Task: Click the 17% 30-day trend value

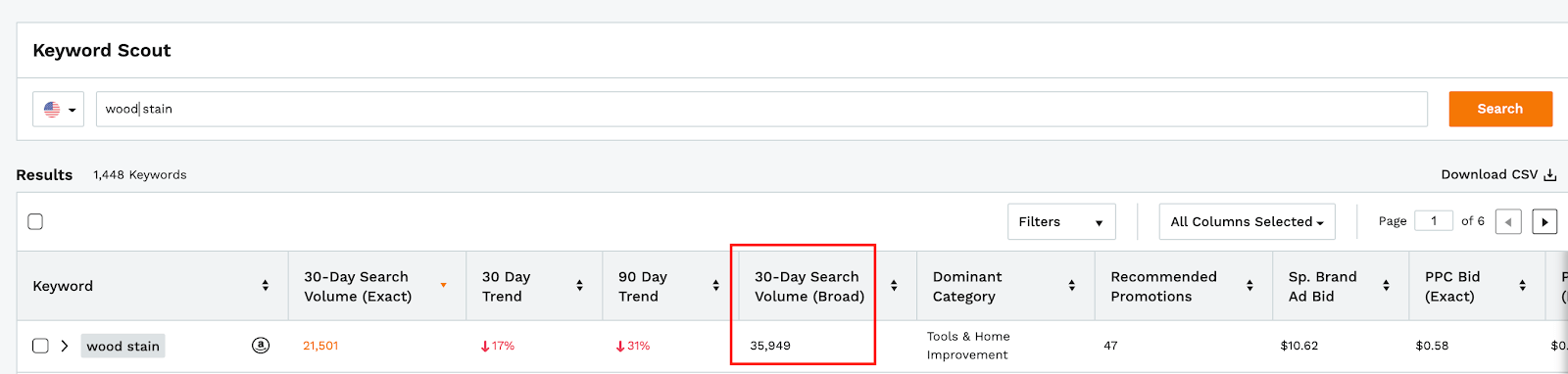Action: (x=497, y=346)
